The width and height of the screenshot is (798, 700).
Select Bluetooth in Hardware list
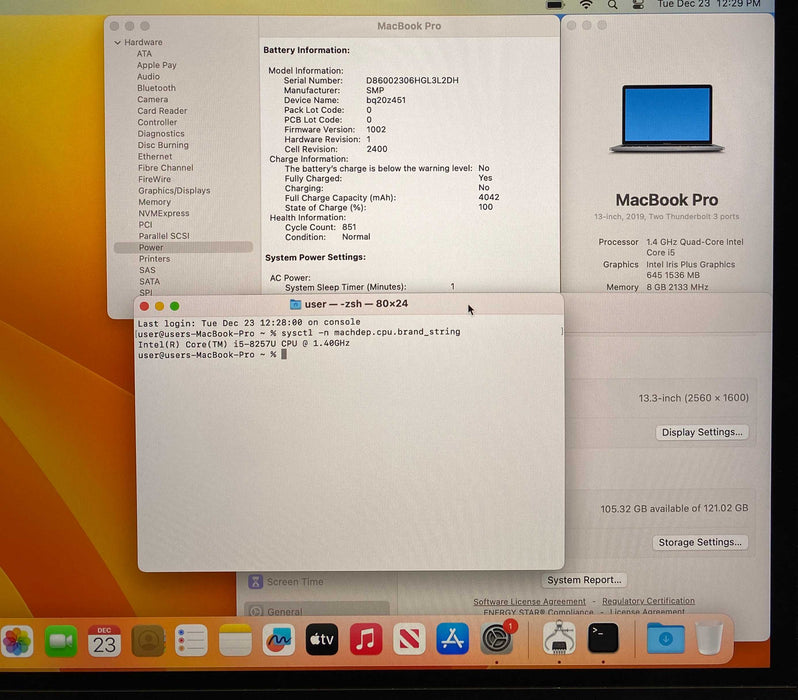coord(156,88)
